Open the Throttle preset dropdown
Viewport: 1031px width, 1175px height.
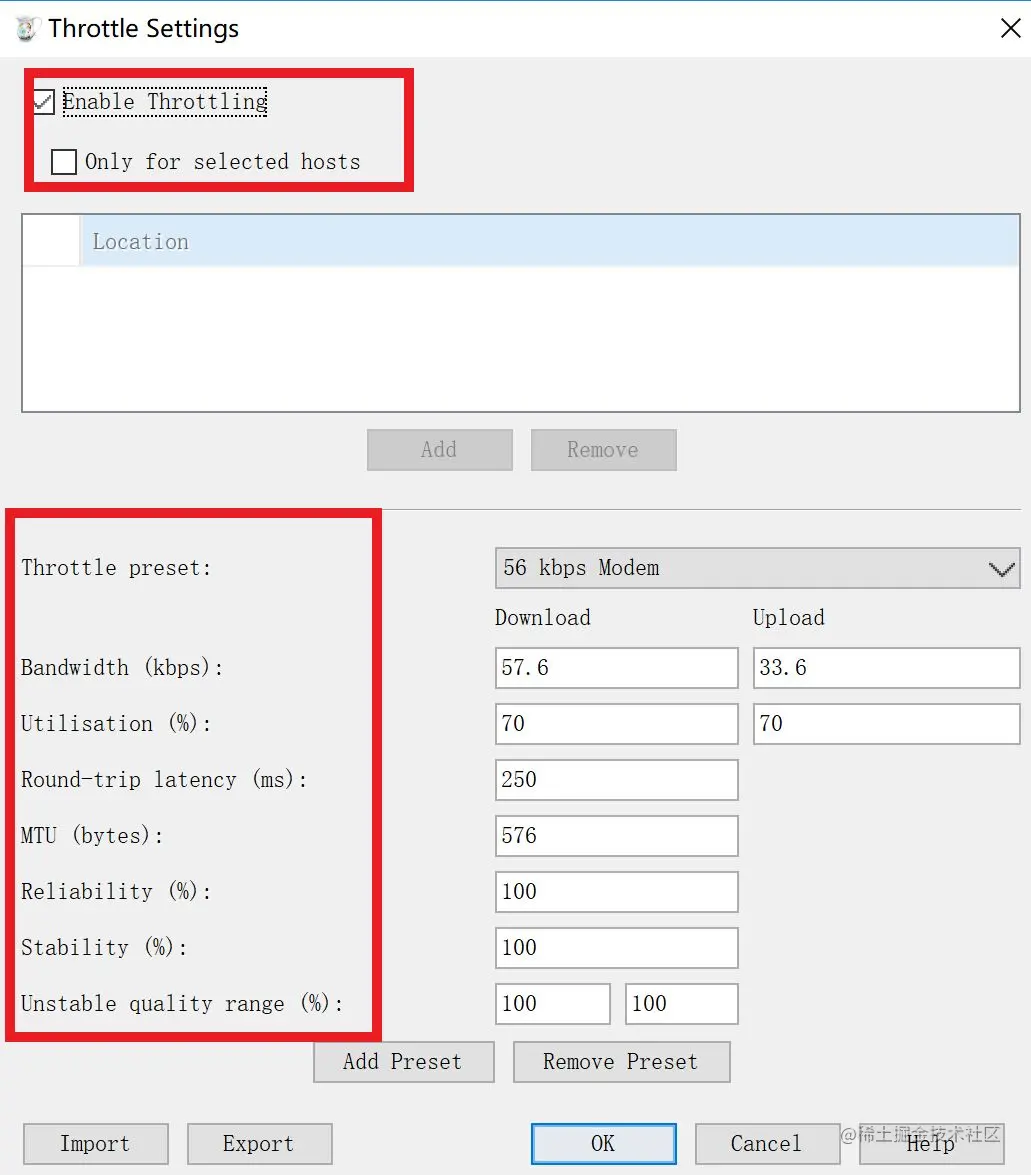757,568
